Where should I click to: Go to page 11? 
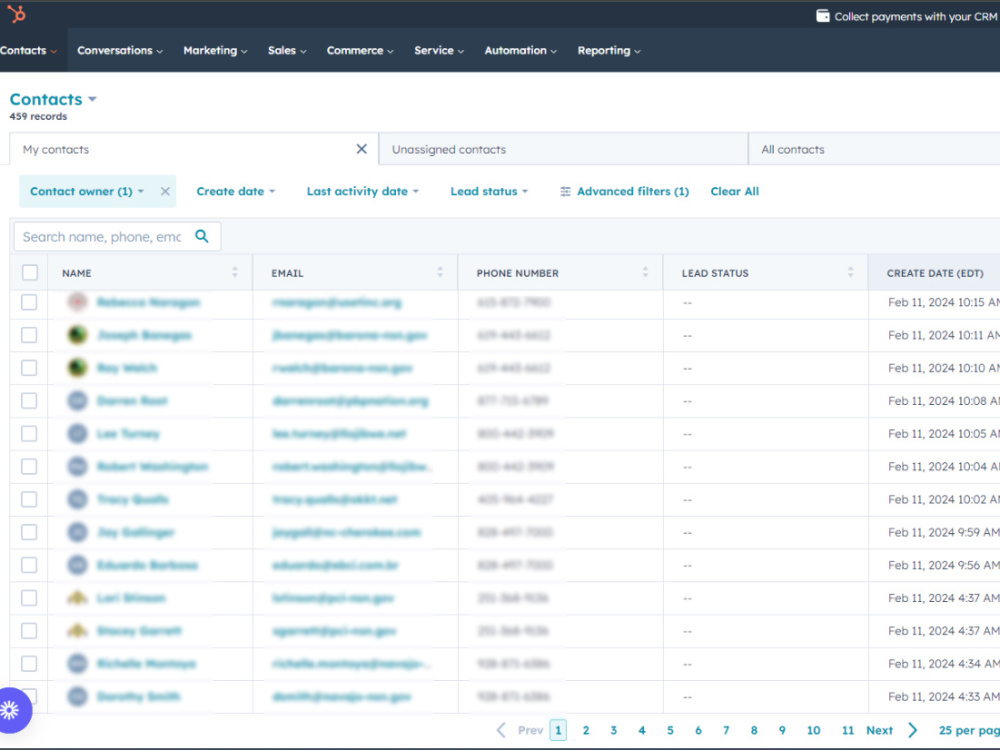click(848, 730)
